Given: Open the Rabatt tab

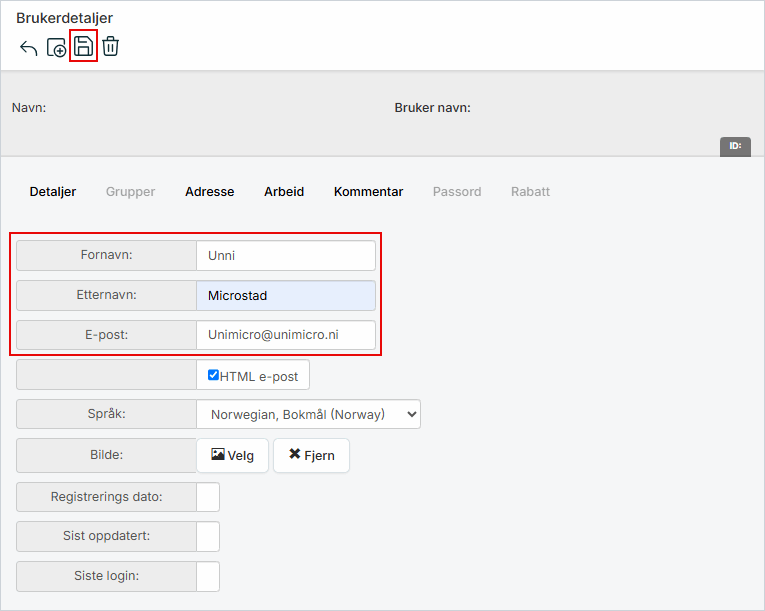Looking at the screenshot, I should (x=530, y=192).
